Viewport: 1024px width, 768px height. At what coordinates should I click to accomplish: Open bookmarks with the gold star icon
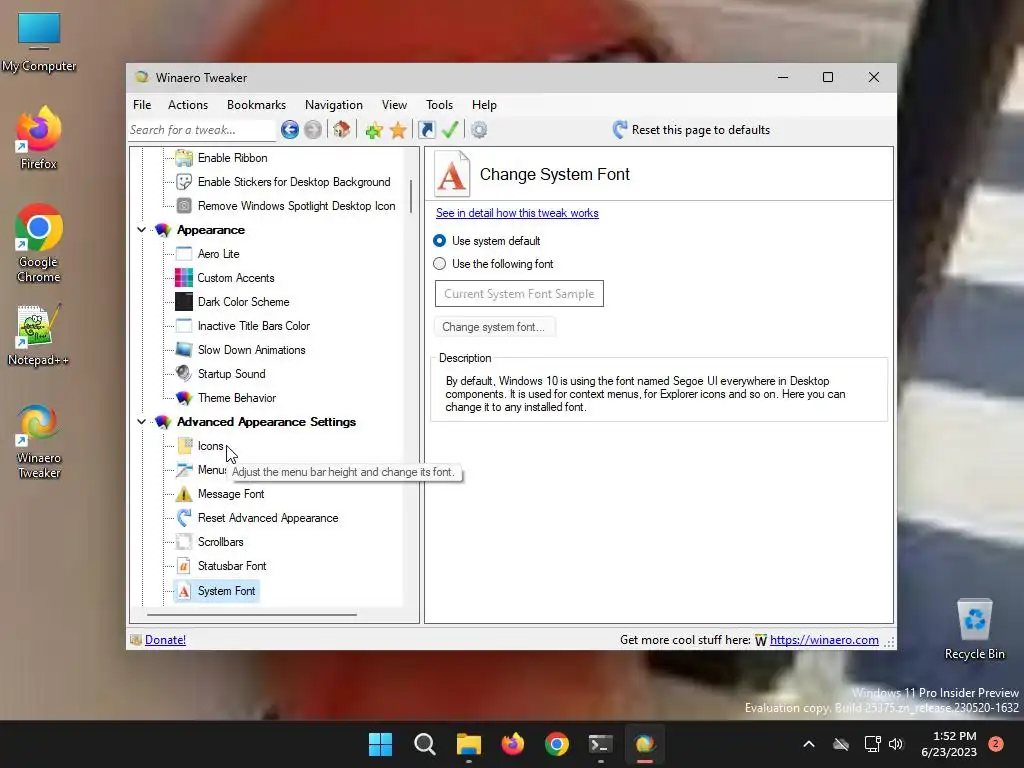[398, 130]
